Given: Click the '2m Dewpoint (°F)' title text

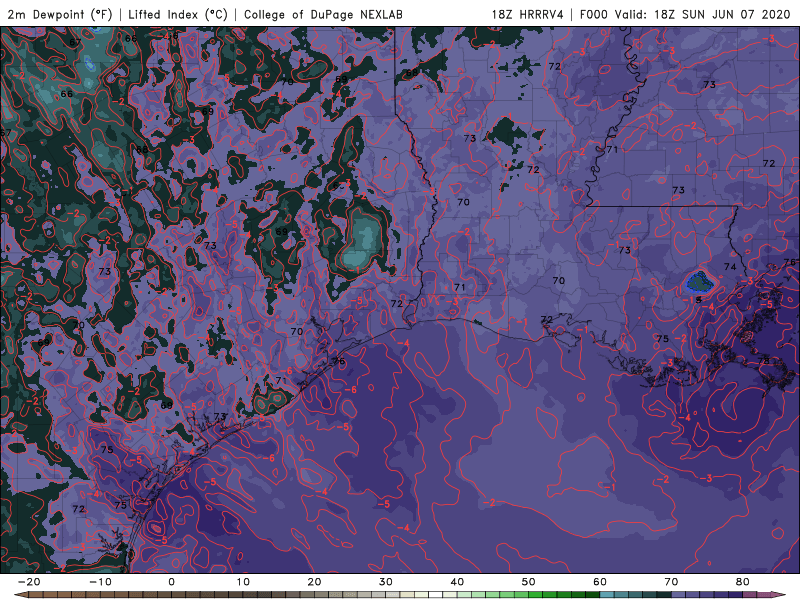Looking at the screenshot, I should (60, 14).
